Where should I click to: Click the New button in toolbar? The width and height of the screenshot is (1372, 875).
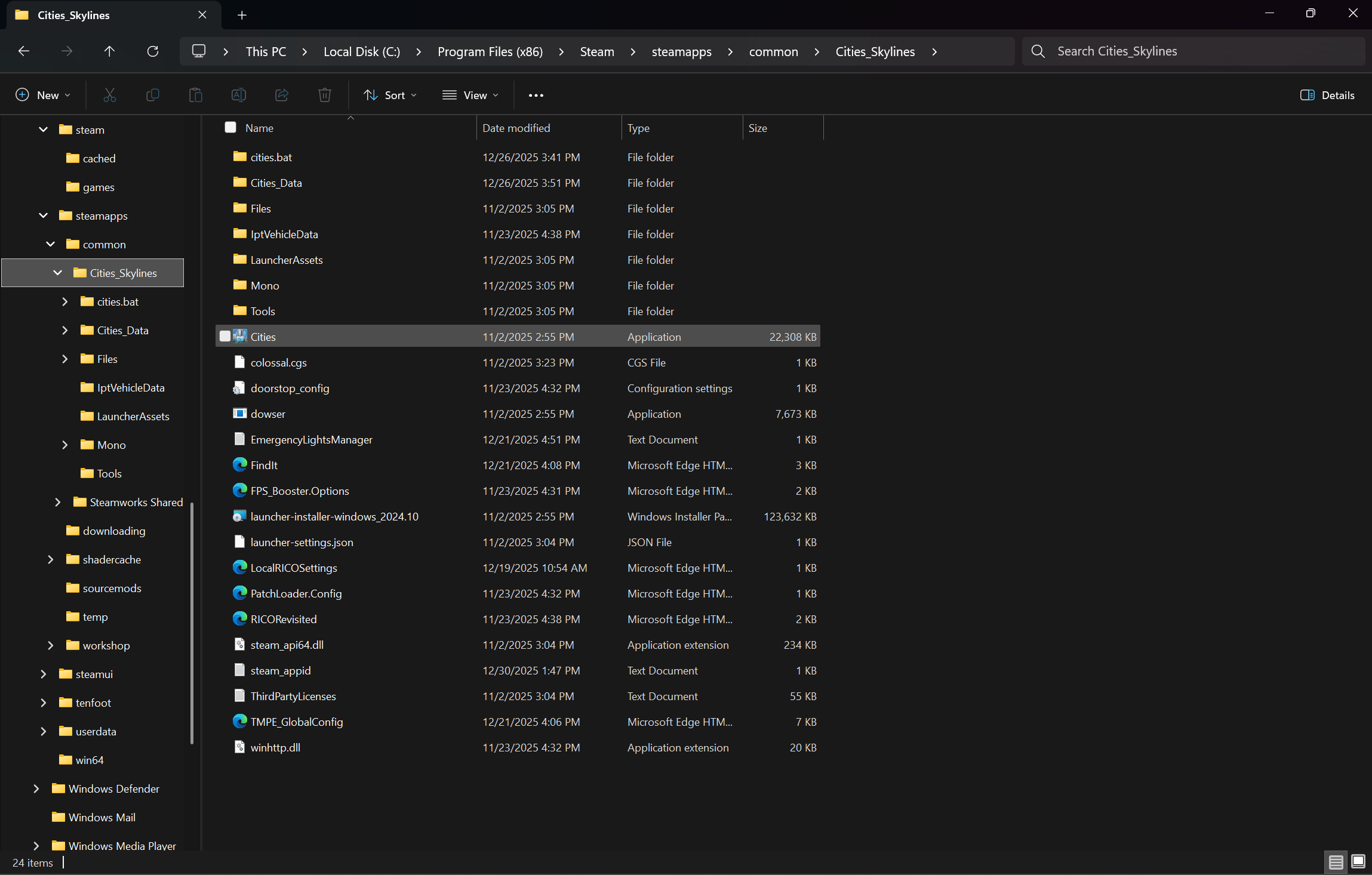click(43, 95)
